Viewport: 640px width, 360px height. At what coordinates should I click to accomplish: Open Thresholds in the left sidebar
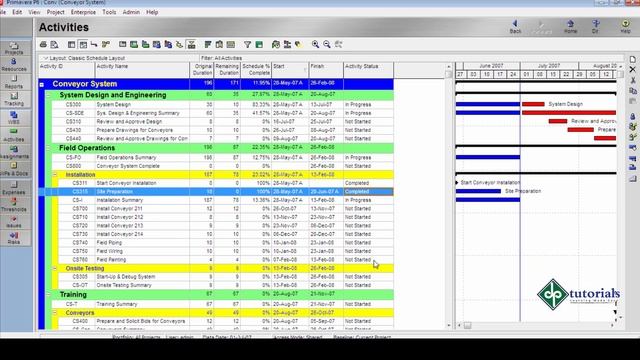click(14, 205)
